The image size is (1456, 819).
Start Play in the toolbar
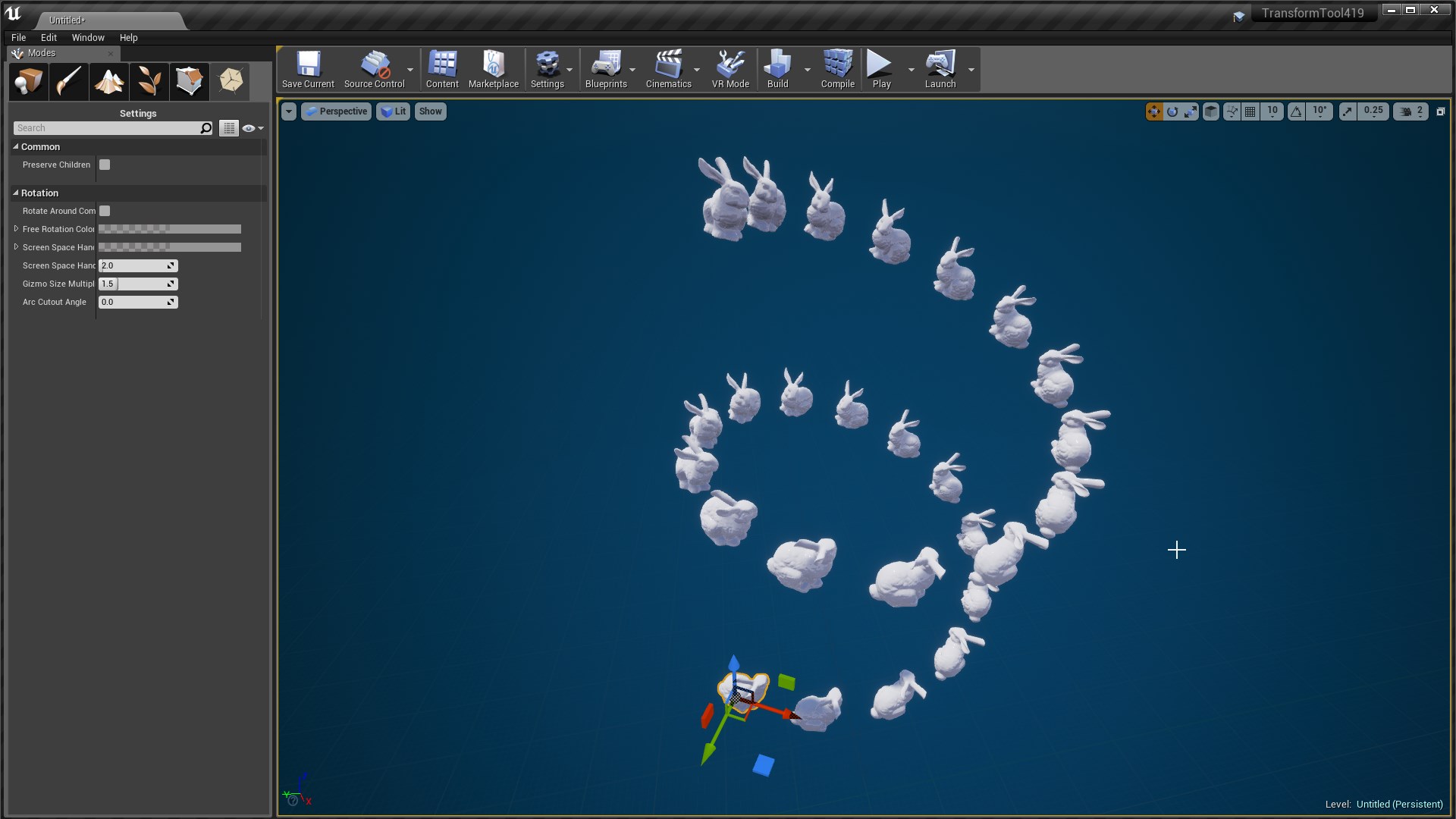881,70
